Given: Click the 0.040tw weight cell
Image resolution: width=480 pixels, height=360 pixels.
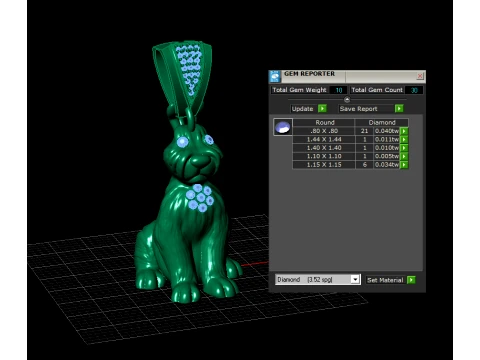Looking at the screenshot, I should pos(387,131).
